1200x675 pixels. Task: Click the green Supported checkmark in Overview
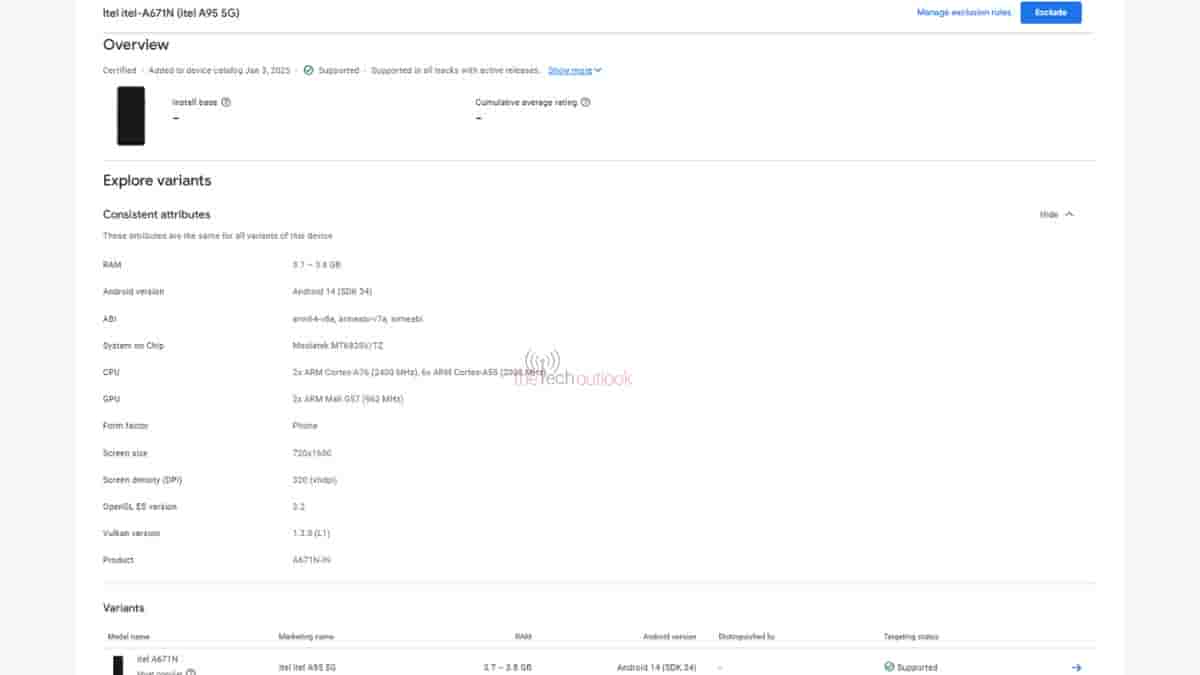pyautogui.click(x=308, y=70)
